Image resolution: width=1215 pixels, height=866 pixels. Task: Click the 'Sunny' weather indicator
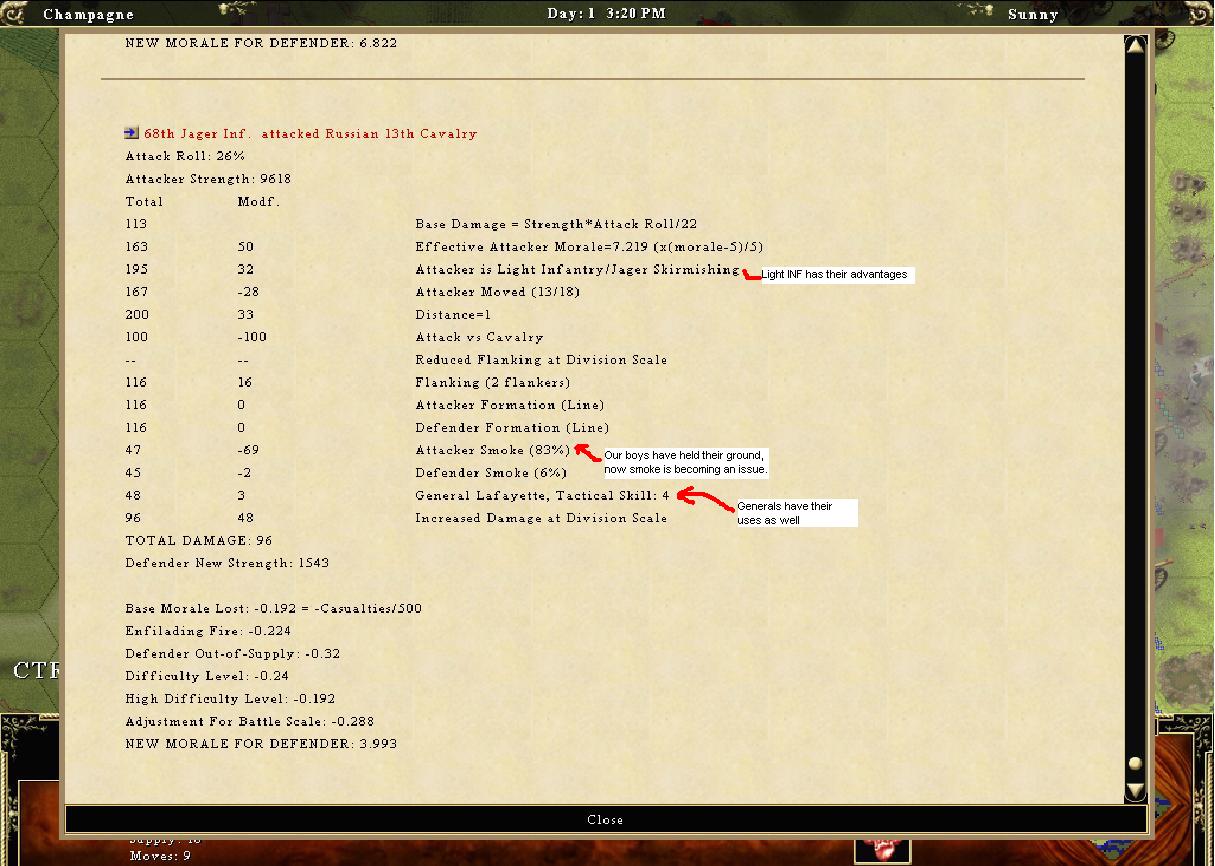1033,14
